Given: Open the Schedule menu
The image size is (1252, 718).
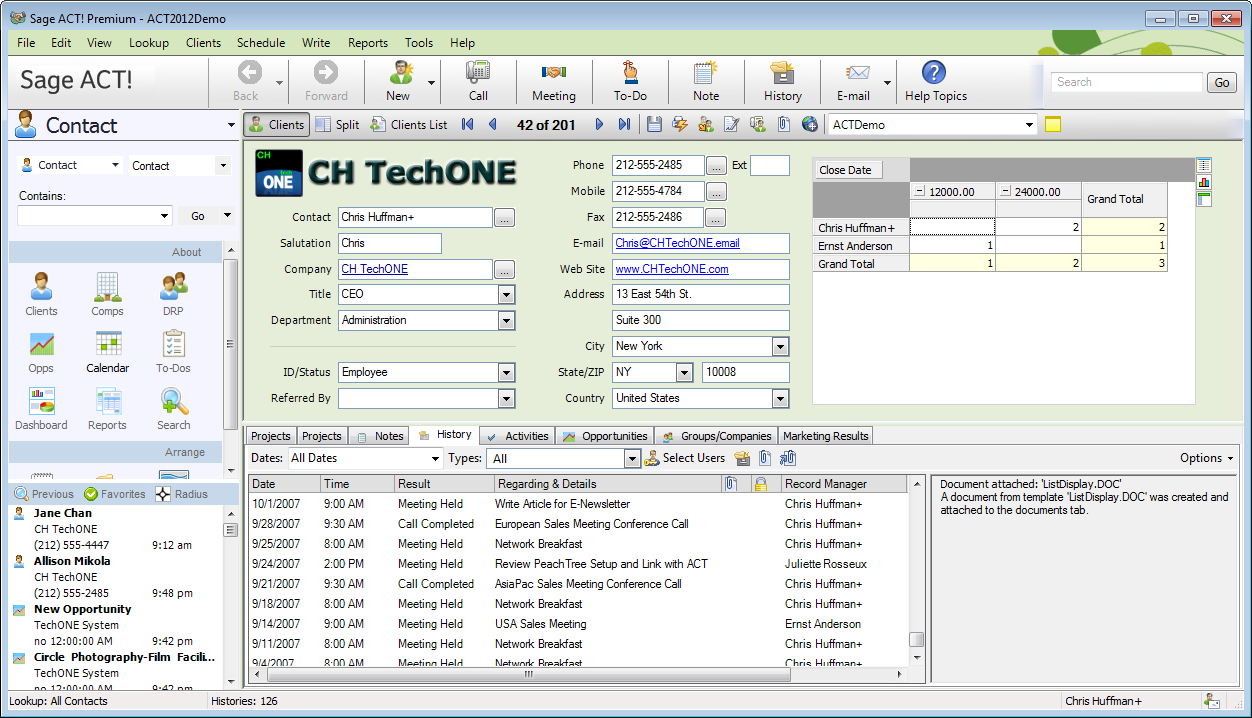Looking at the screenshot, I should tap(260, 43).
